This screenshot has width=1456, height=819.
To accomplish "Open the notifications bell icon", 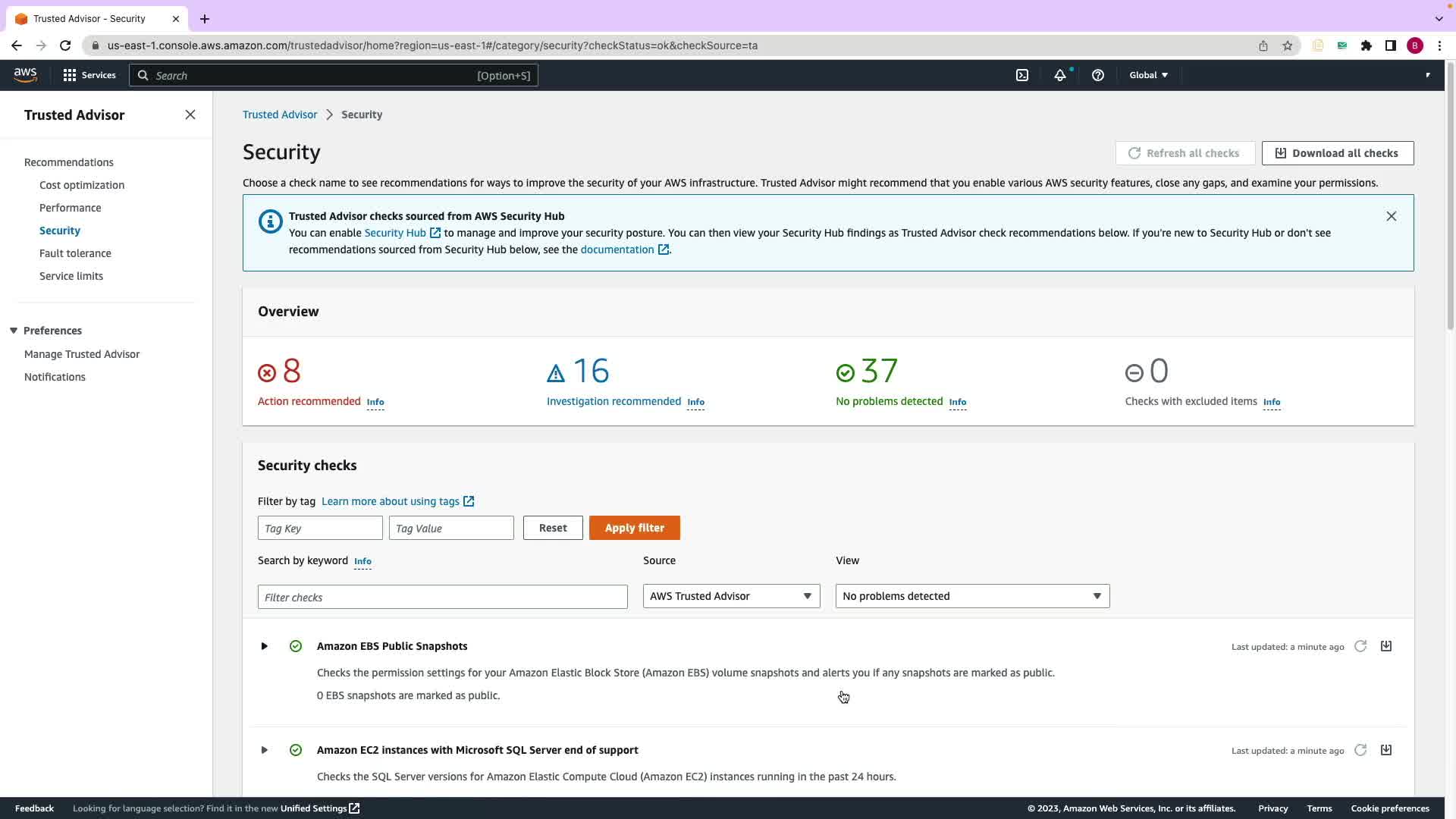I will 1059,75.
